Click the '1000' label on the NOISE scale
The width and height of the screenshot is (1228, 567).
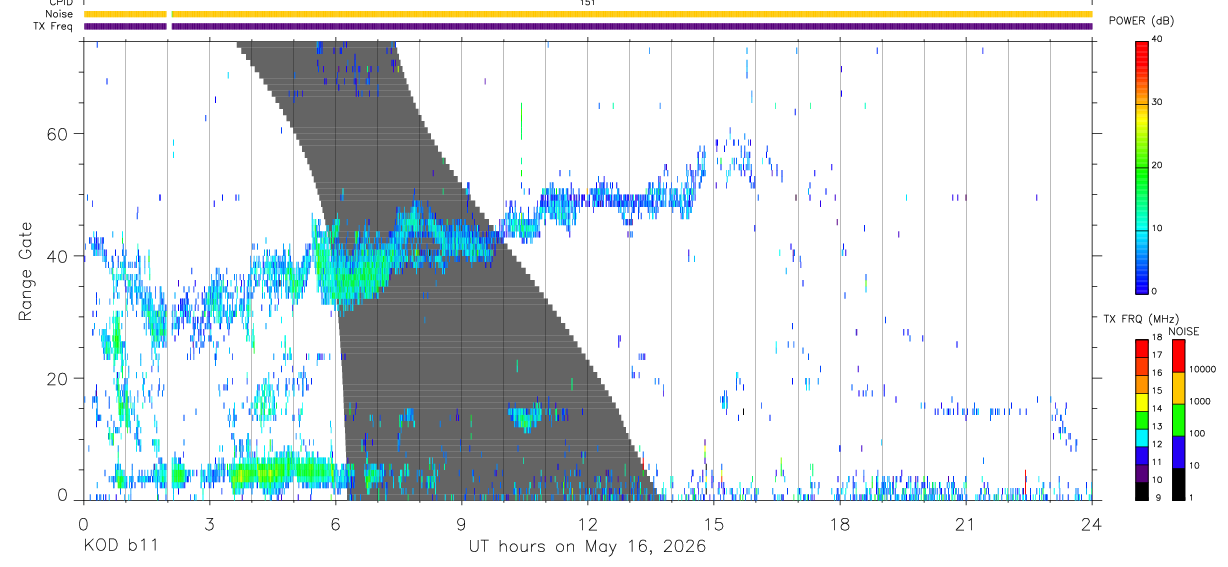click(x=1202, y=402)
